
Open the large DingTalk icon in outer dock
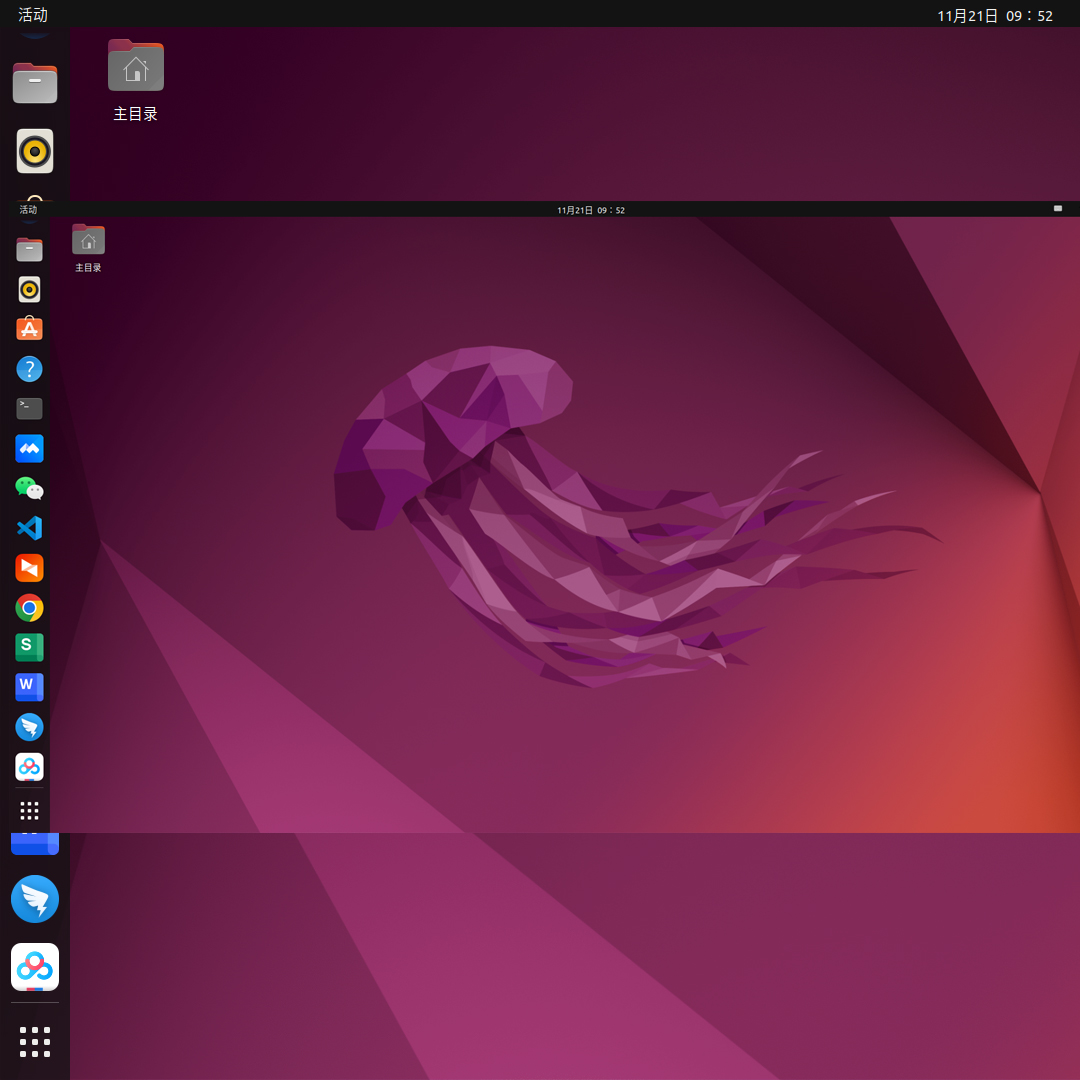tap(34, 899)
